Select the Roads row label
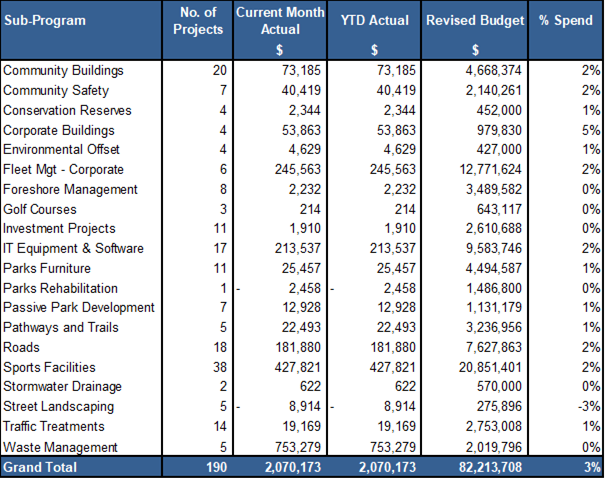Screen dimensions: 605x479 [x=21, y=347]
